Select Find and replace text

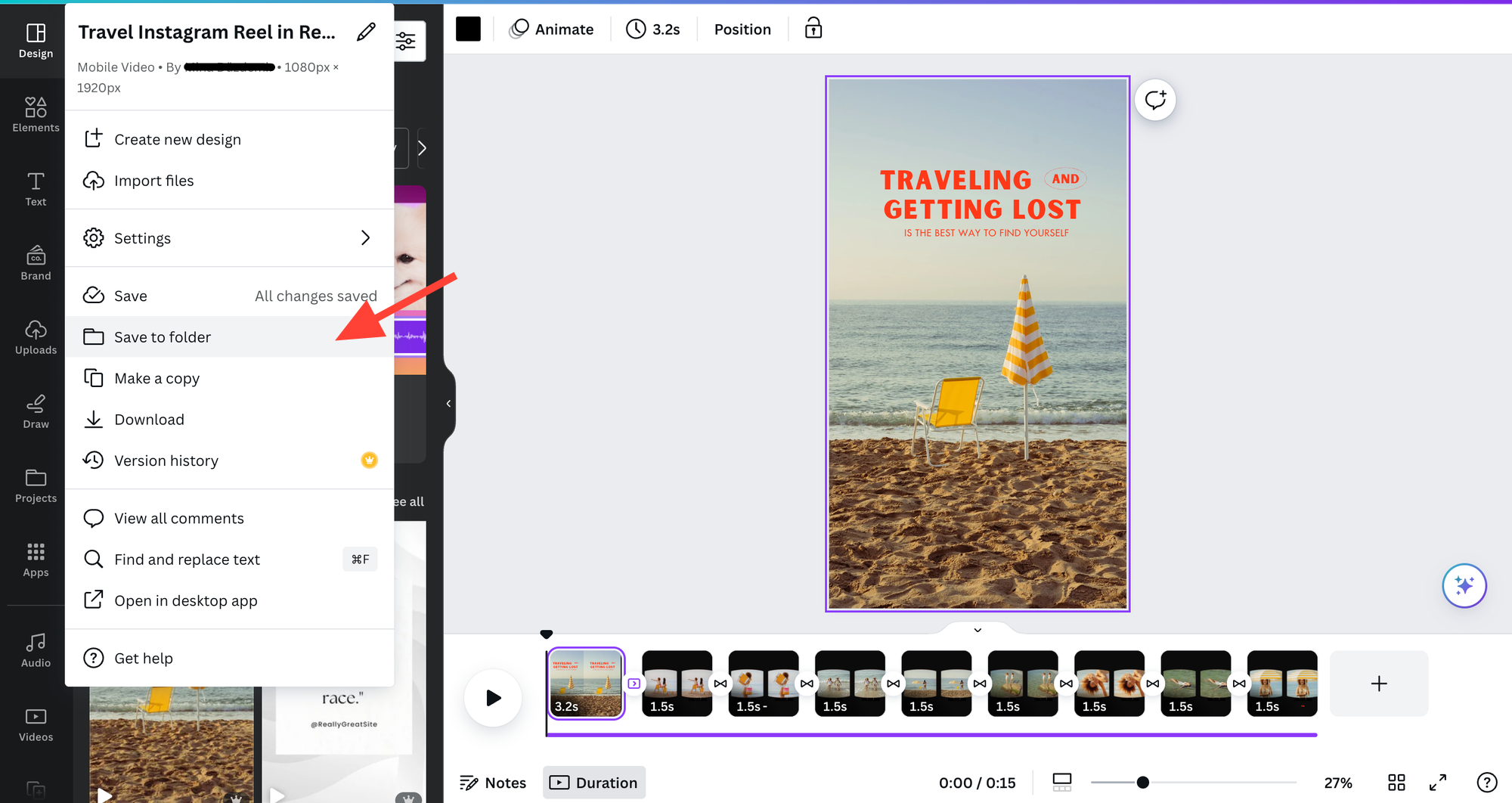(229, 560)
